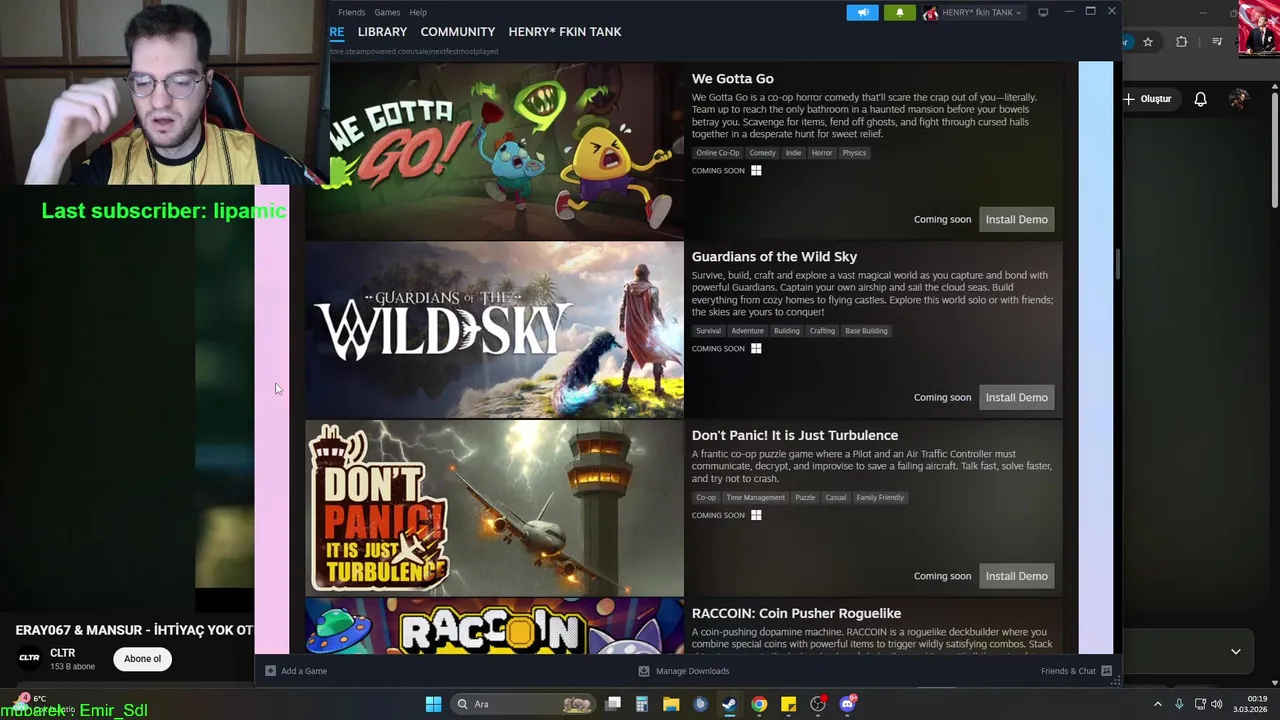
Task: Open the Help menu in Steam
Action: [418, 12]
